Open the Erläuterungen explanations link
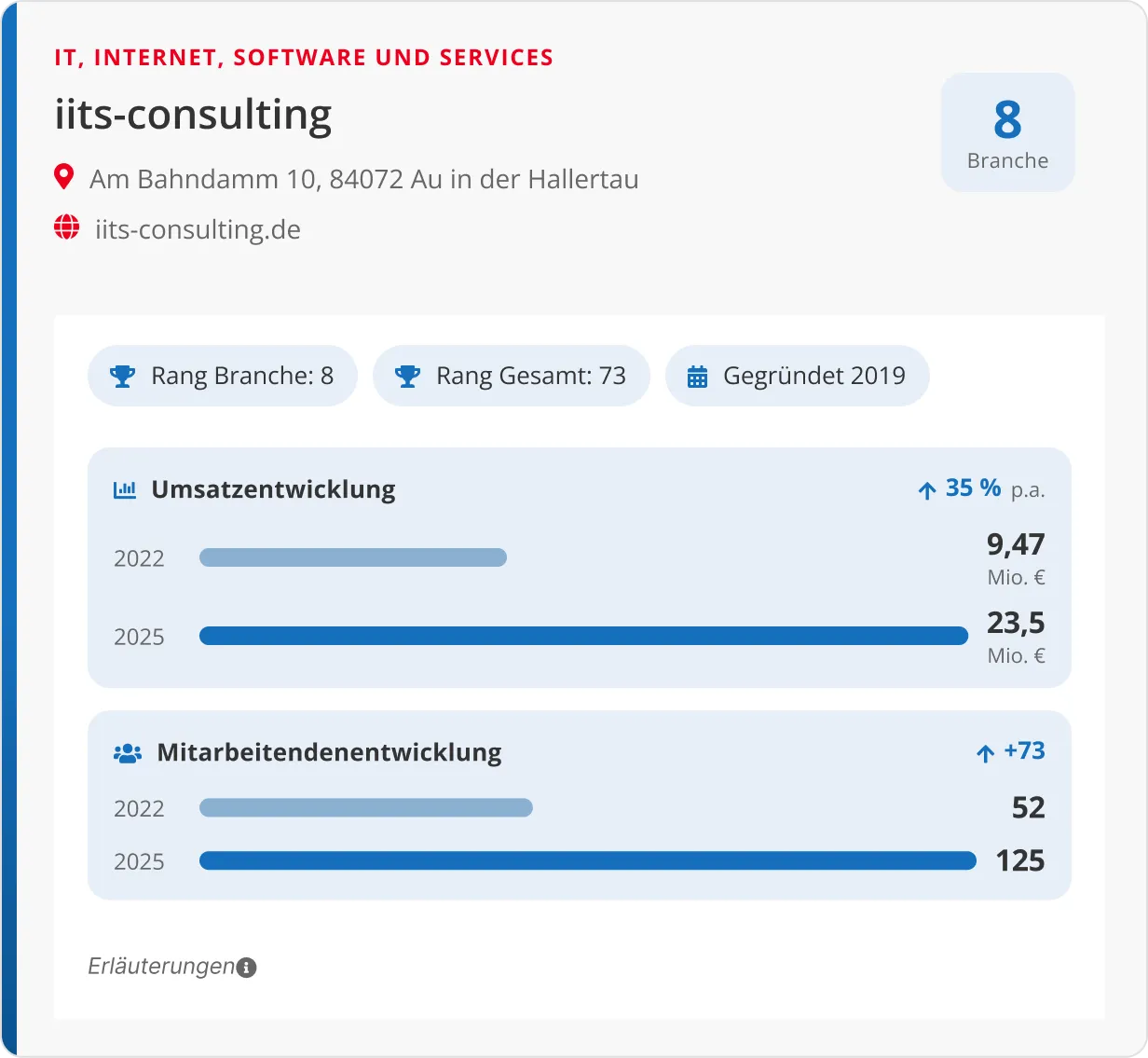 coord(161,967)
